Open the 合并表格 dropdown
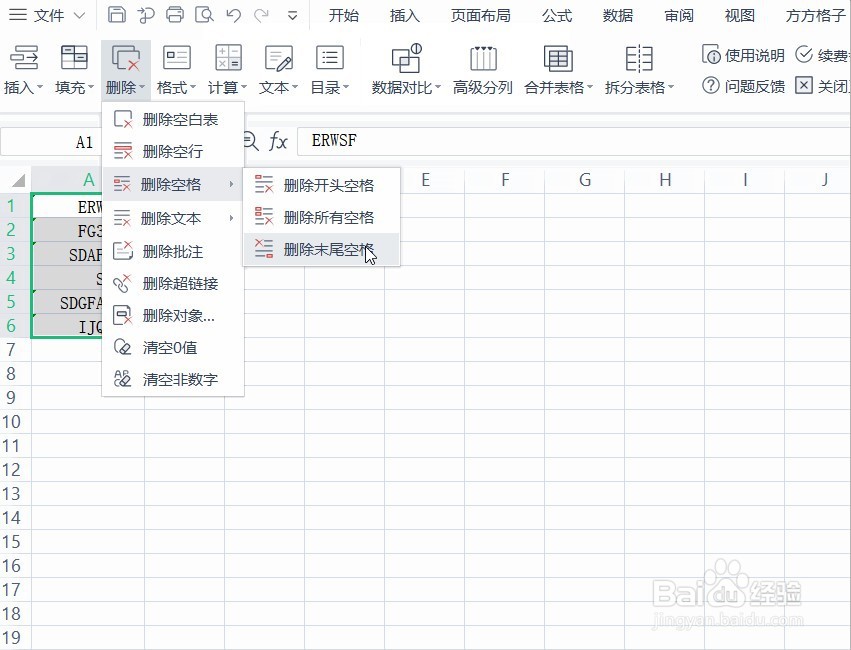The image size is (851, 650). 558,70
